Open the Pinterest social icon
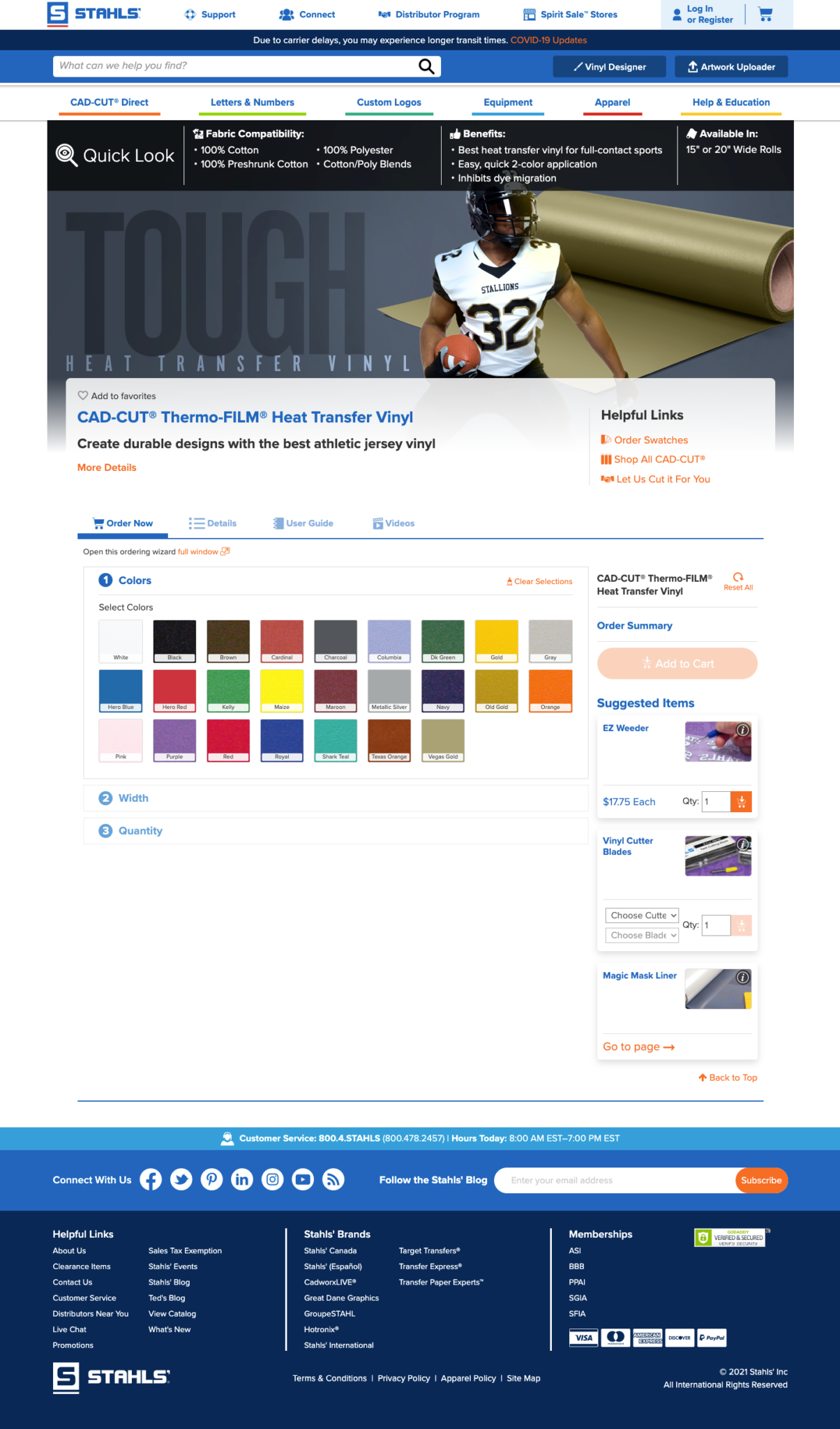Screen dimensions: 840x1429 [x=211, y=1180]
